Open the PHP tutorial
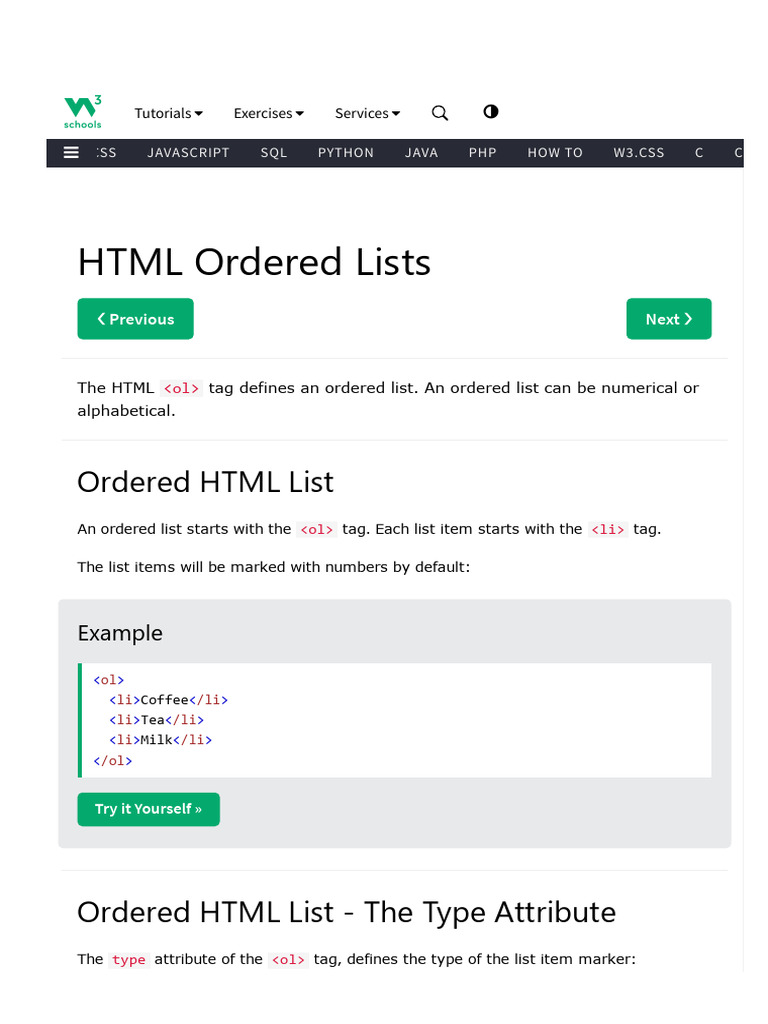 483,153
